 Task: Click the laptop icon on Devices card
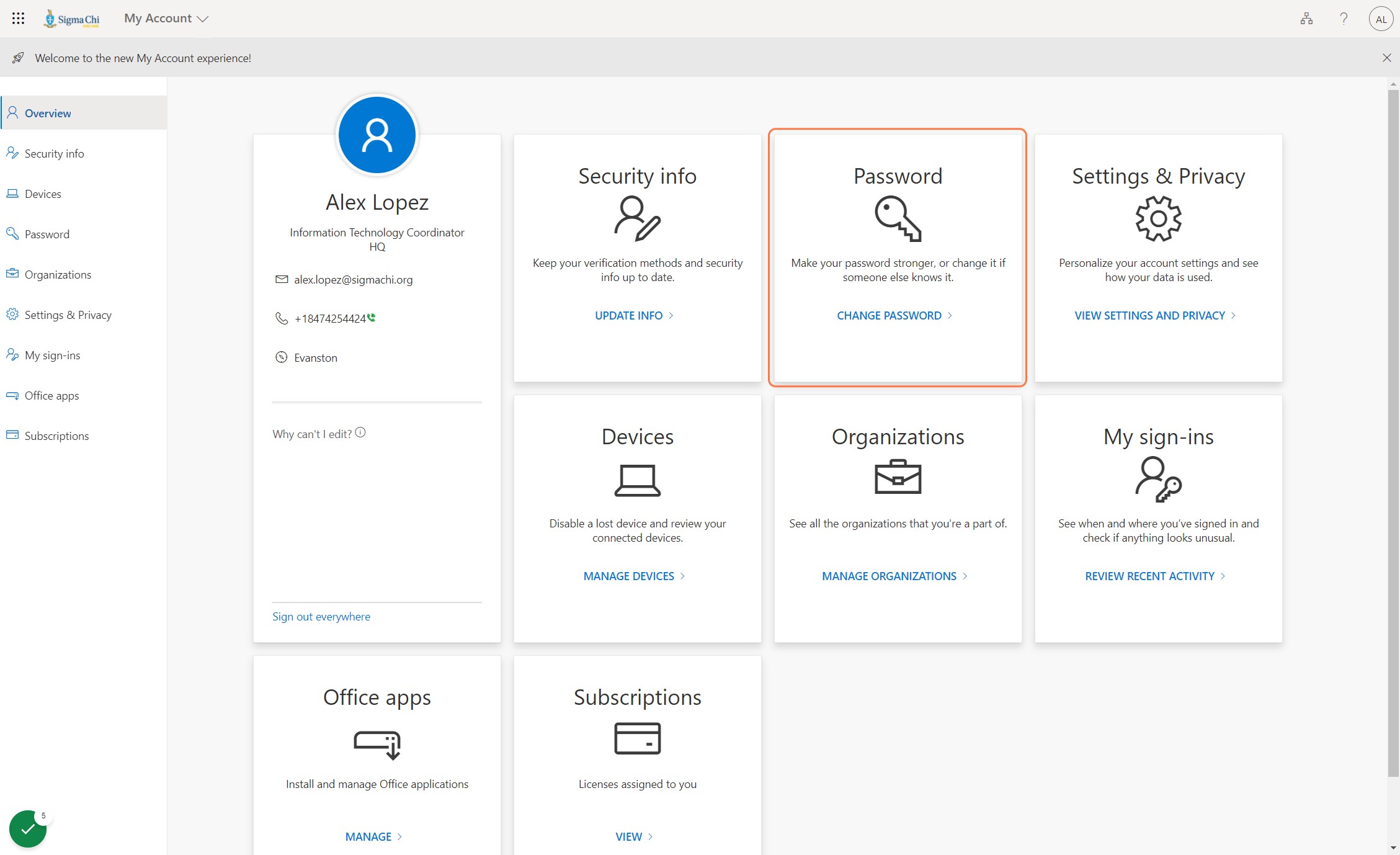pos(637,480)
